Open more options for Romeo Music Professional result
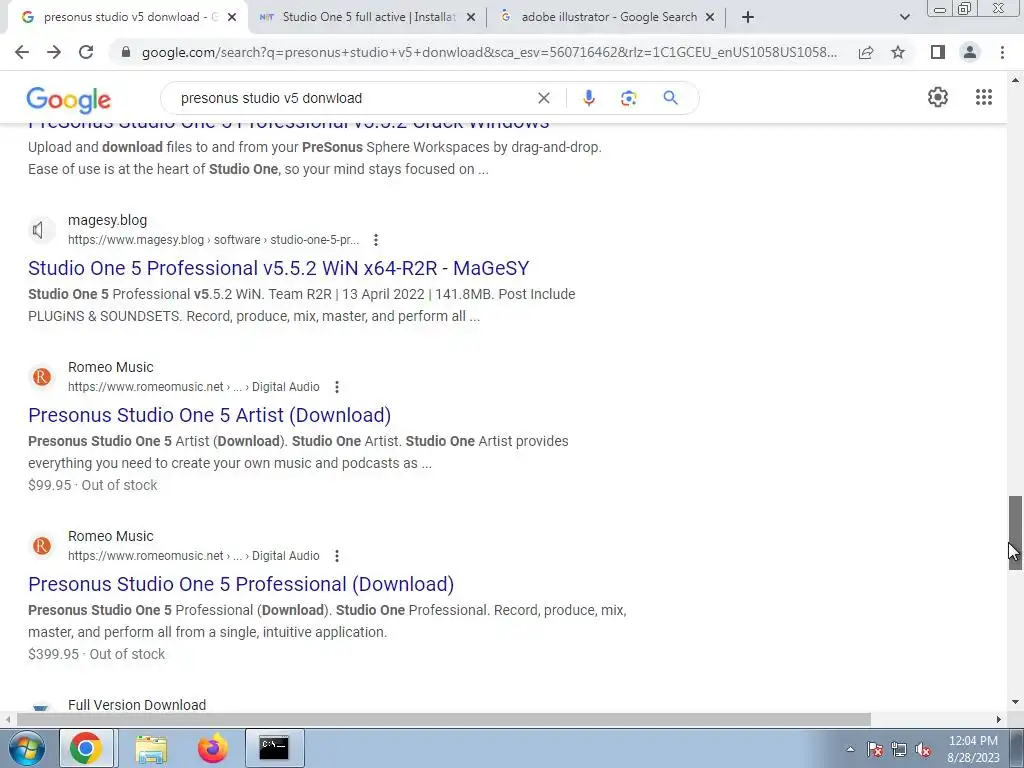 [337, 556]
